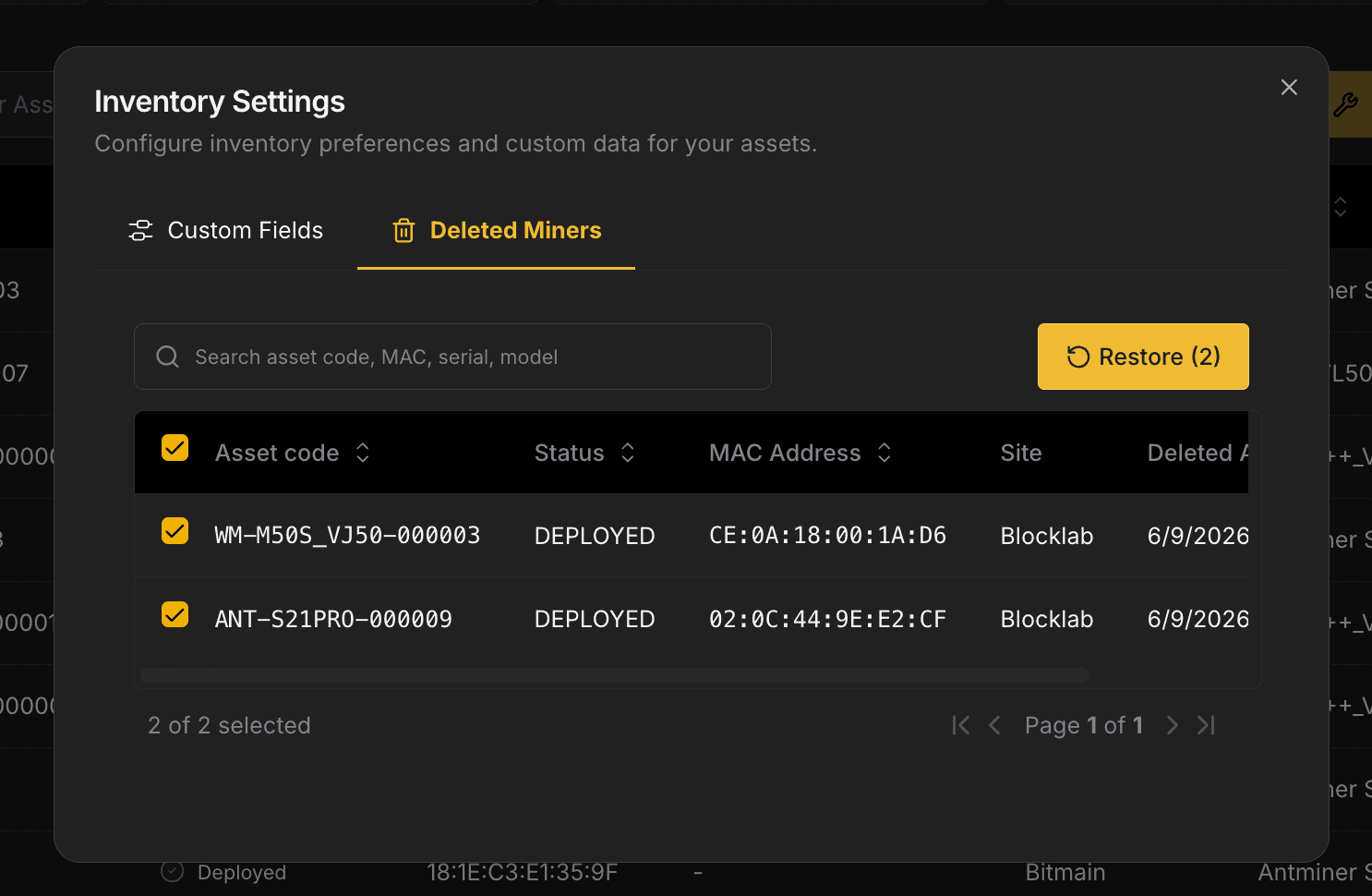Focus the asset code search field

pyautogui.click(x=452, y=357)
